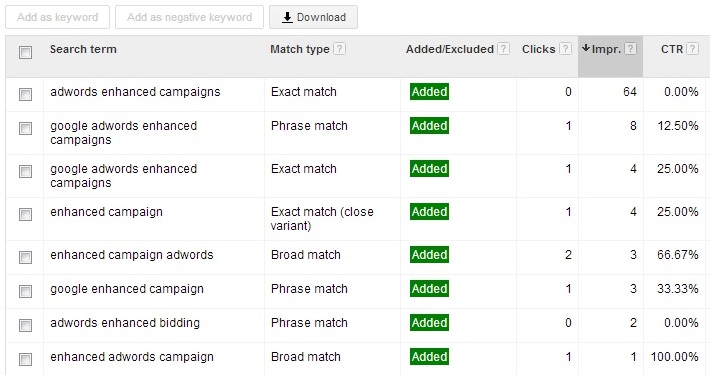Open the CTR column help icon
The width and height of the screenshot is (710, 375).
click(692, 48)
